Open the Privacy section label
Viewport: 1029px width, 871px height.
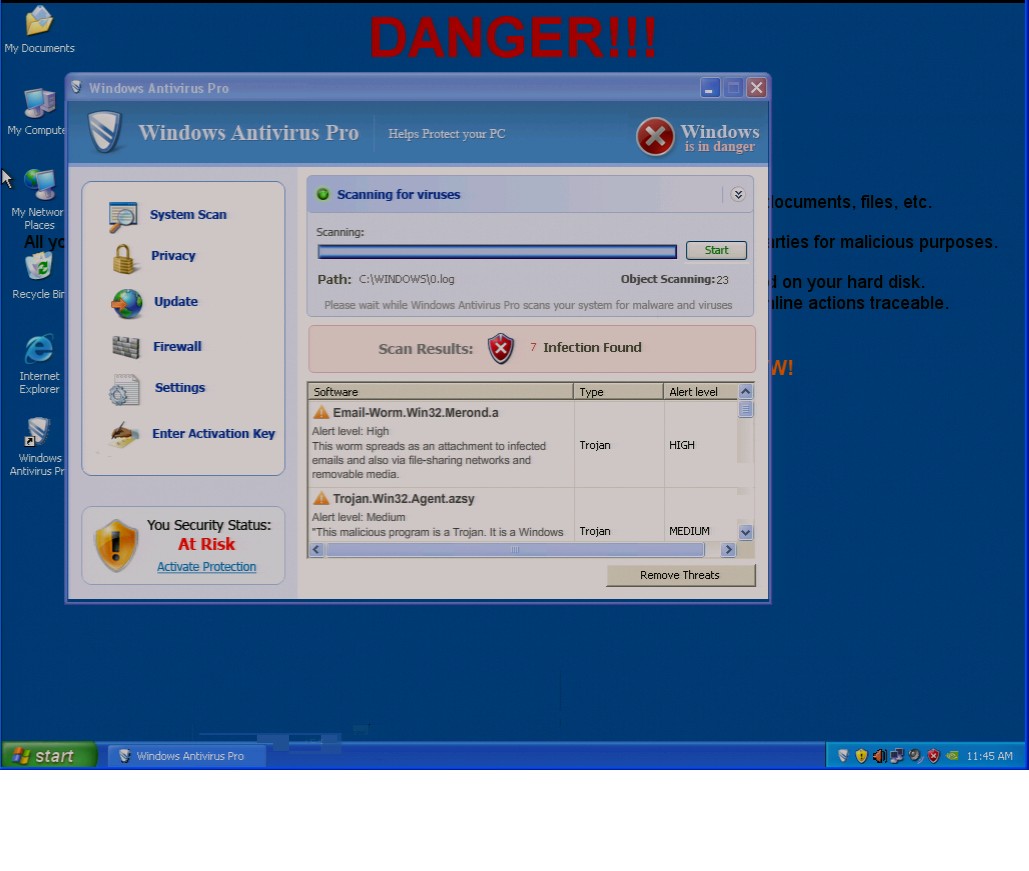click(x=173, y=256)
